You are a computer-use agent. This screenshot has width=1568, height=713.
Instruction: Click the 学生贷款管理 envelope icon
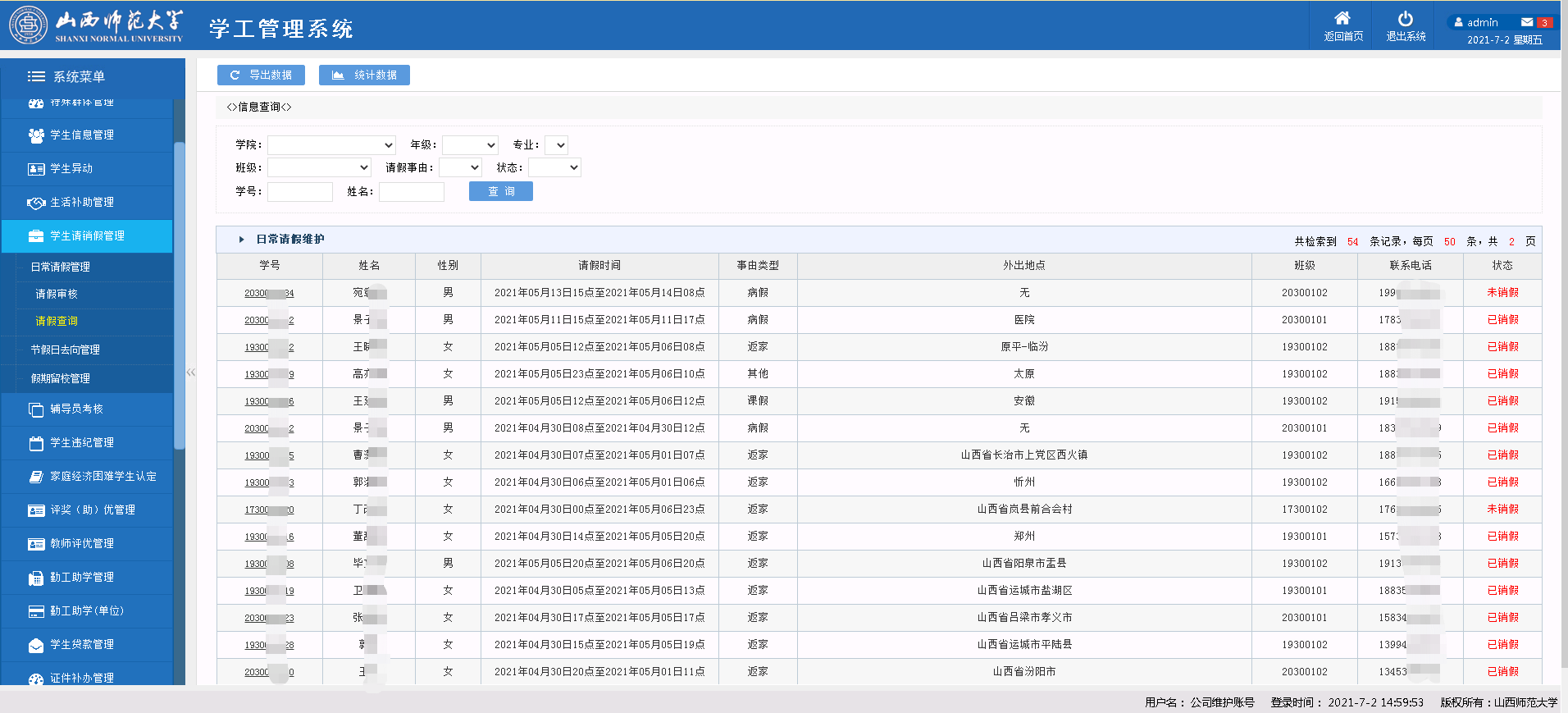(36, 646)
